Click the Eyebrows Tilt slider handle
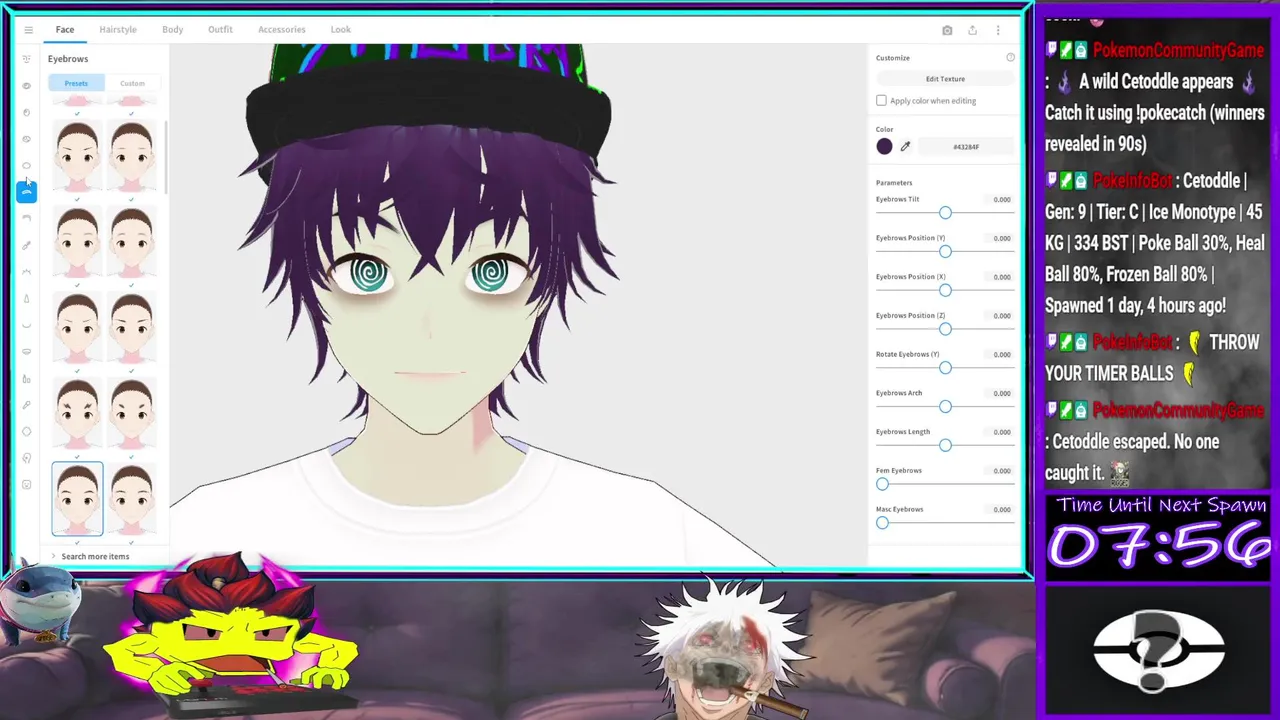This screenshot has height=720, width=1280. pos(945,212)
